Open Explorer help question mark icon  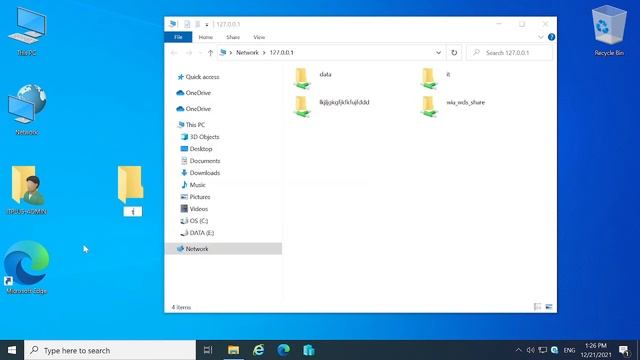coord(551,37)
